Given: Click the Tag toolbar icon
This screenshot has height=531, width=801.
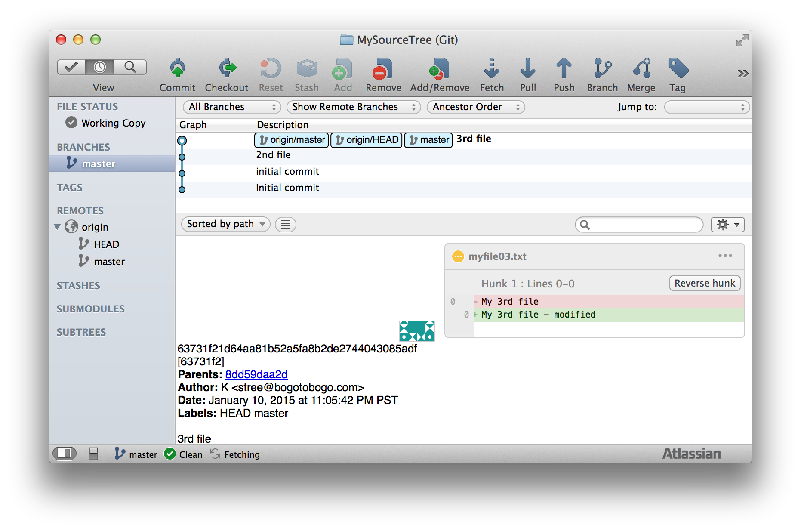Looking at the screenshot, I should pyautogui.click(x=678, y=68).
